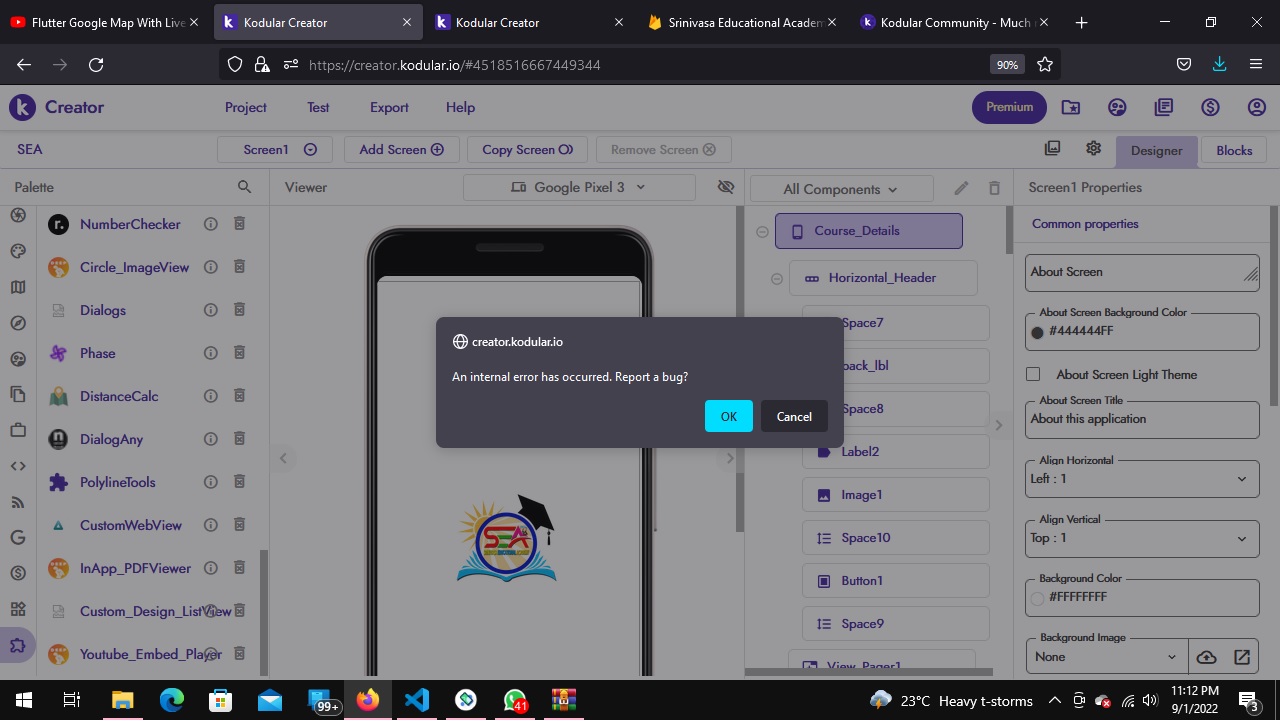Screen dimensions: 1284x728
Task: Delete component with the trash icon
Action: 994,188
